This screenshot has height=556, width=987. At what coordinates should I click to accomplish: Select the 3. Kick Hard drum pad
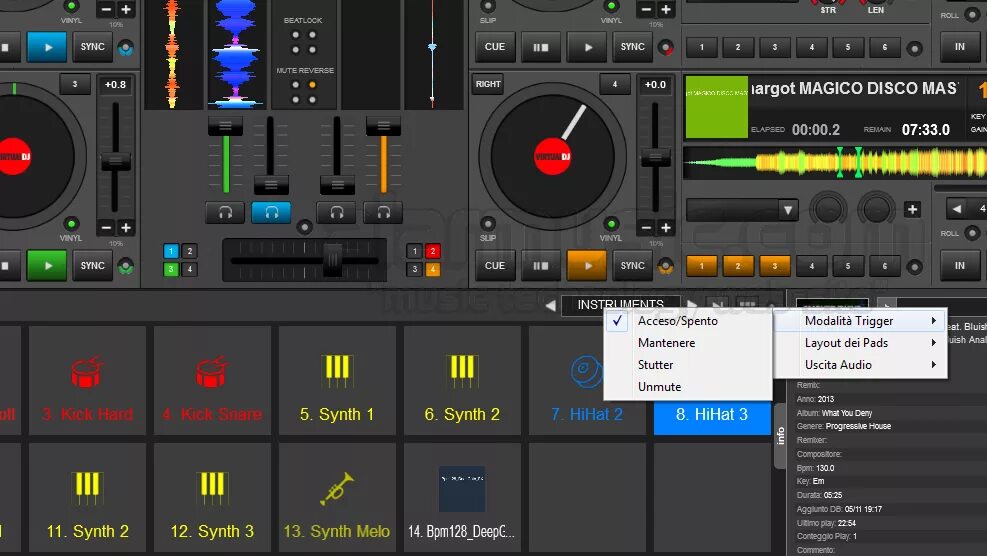(x=87, y=380)
